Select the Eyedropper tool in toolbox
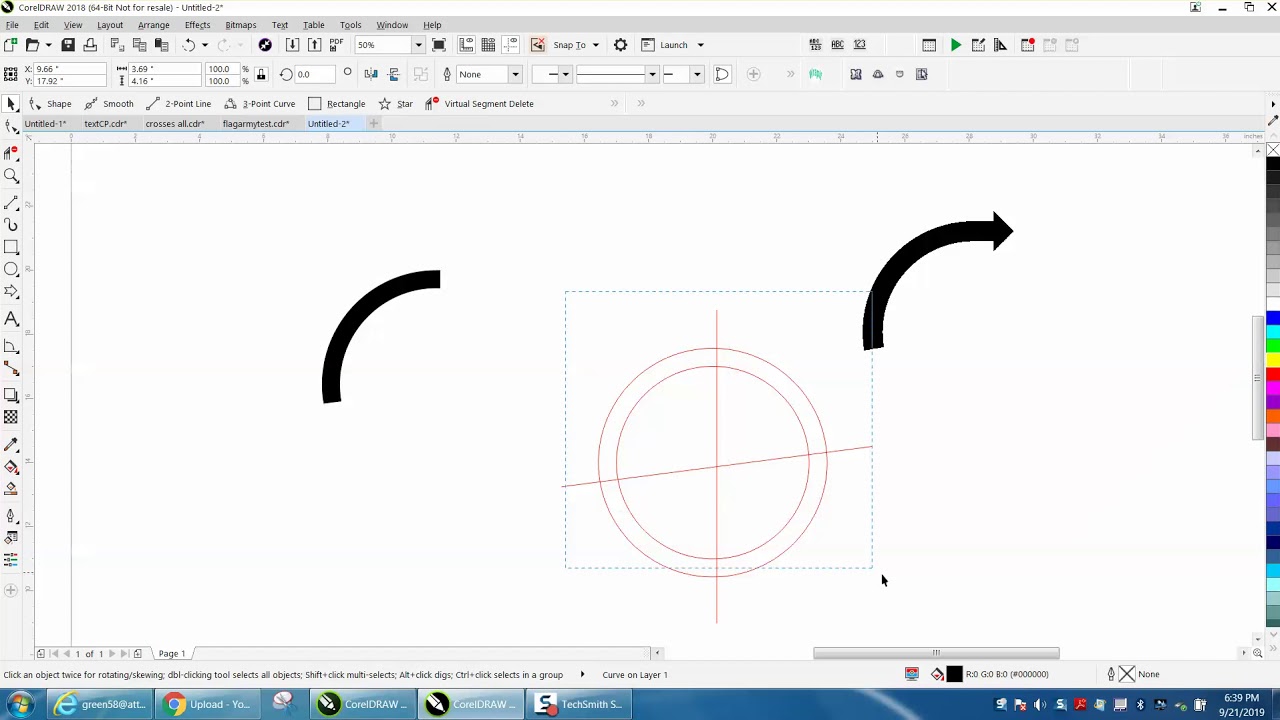Screen dimensions: 1280x720 pos(11,444)
